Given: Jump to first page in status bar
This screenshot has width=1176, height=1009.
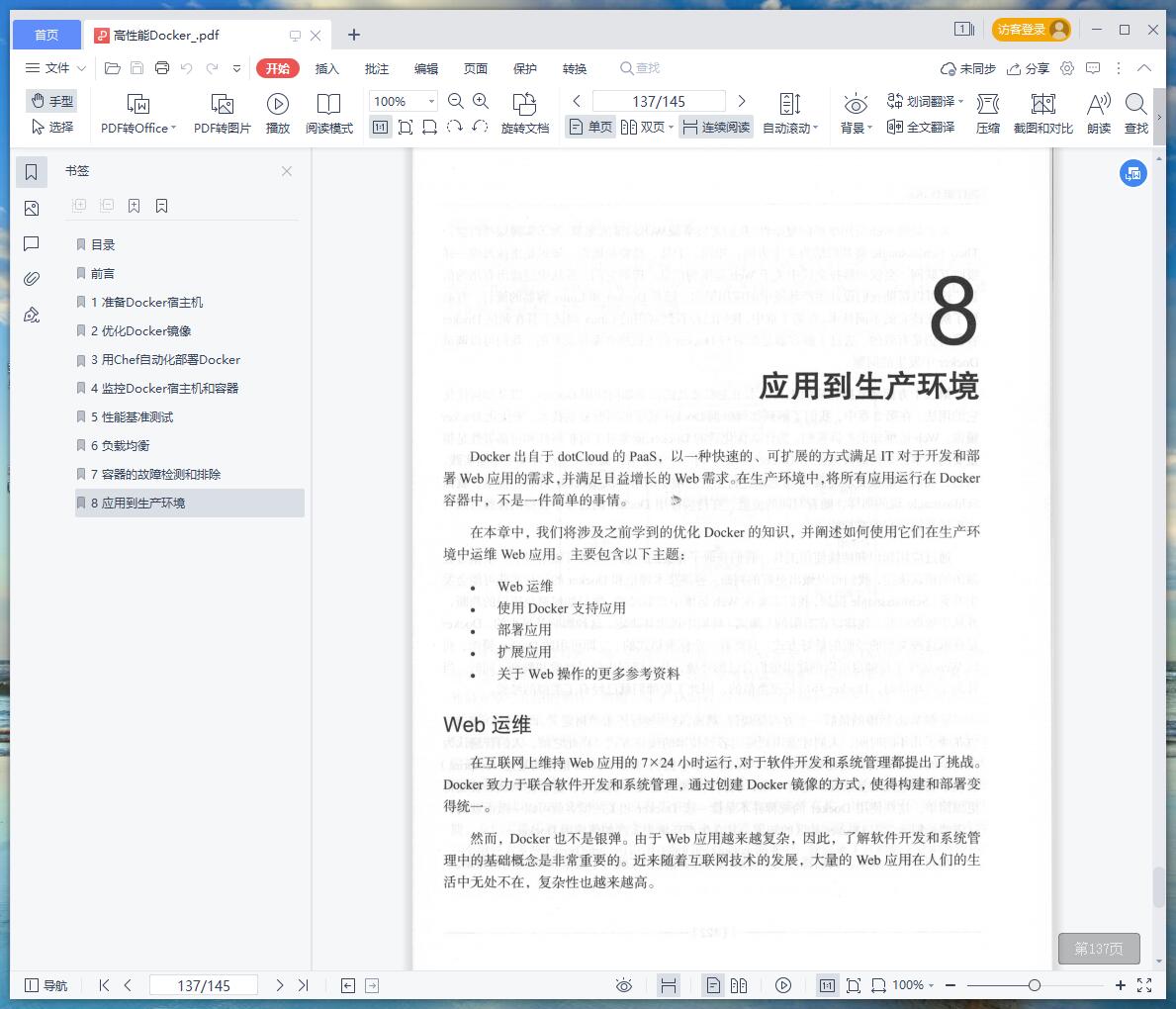Looking at the screenshot, I should pyautogui.click(x=104, y=985).
